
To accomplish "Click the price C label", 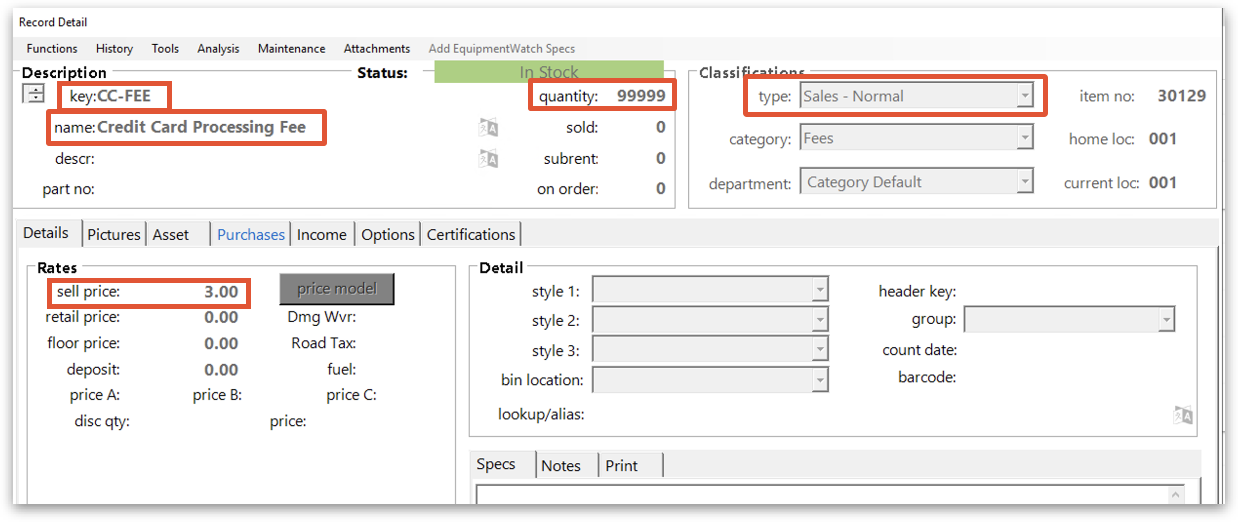I will tap(351, 395).
